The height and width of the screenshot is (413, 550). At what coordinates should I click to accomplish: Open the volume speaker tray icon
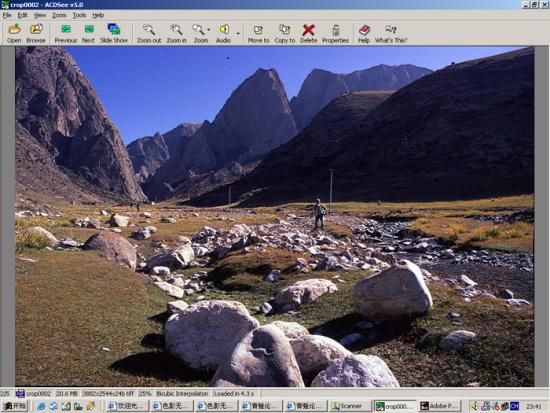(475, 406)
